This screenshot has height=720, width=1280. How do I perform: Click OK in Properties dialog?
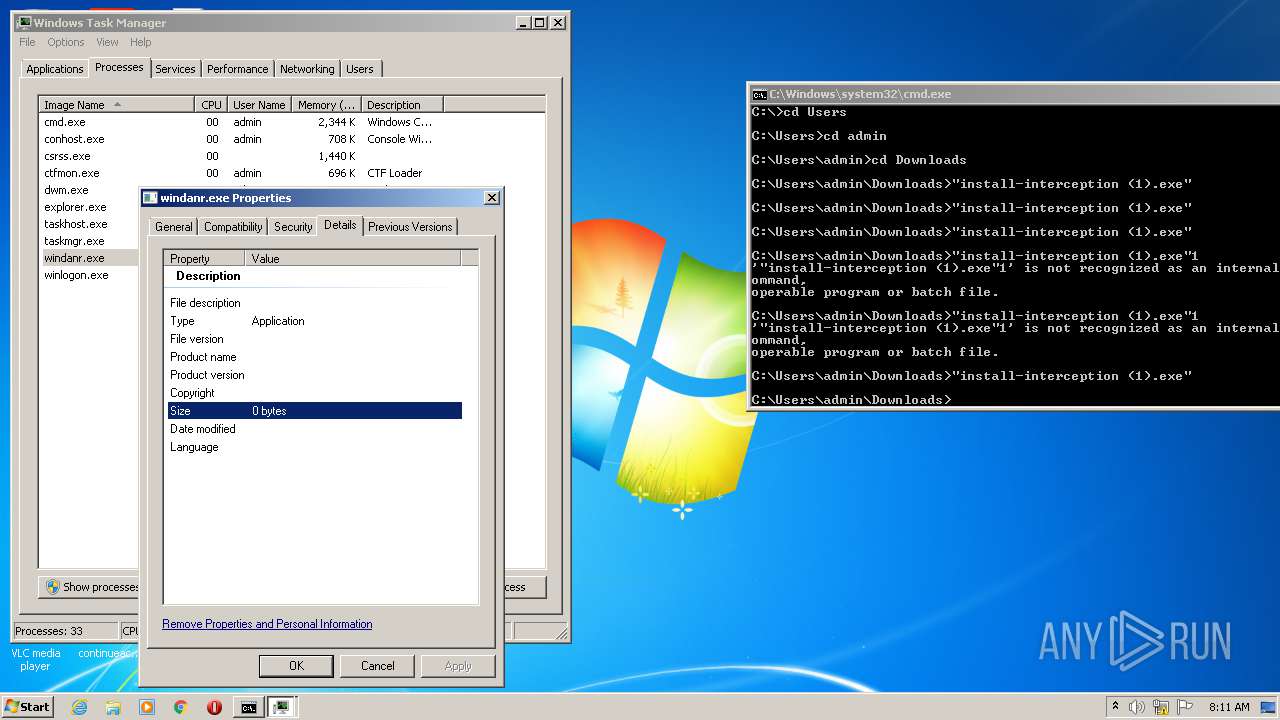click(x=296, y=666)
